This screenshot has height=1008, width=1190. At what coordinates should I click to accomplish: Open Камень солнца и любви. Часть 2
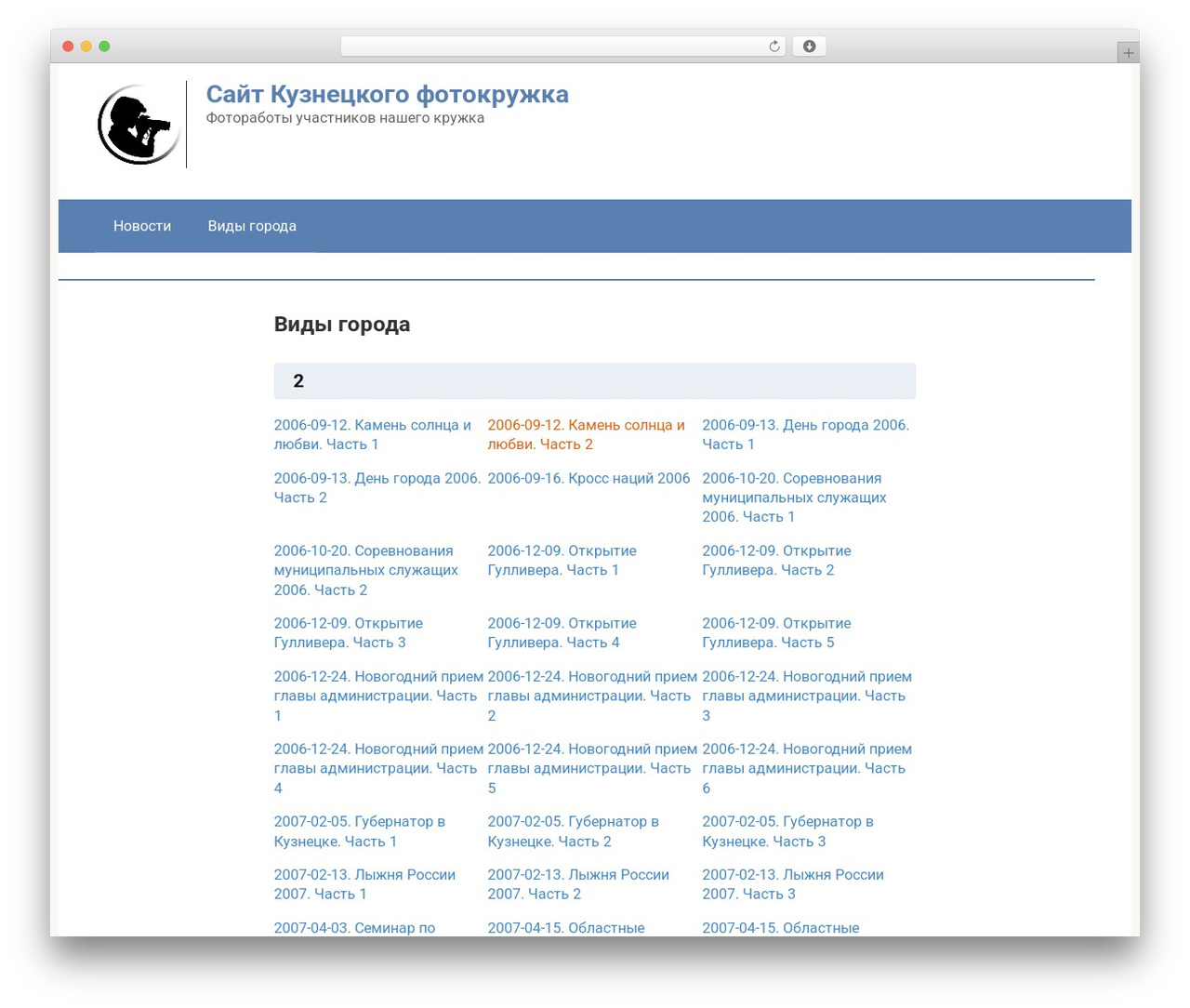587,434
